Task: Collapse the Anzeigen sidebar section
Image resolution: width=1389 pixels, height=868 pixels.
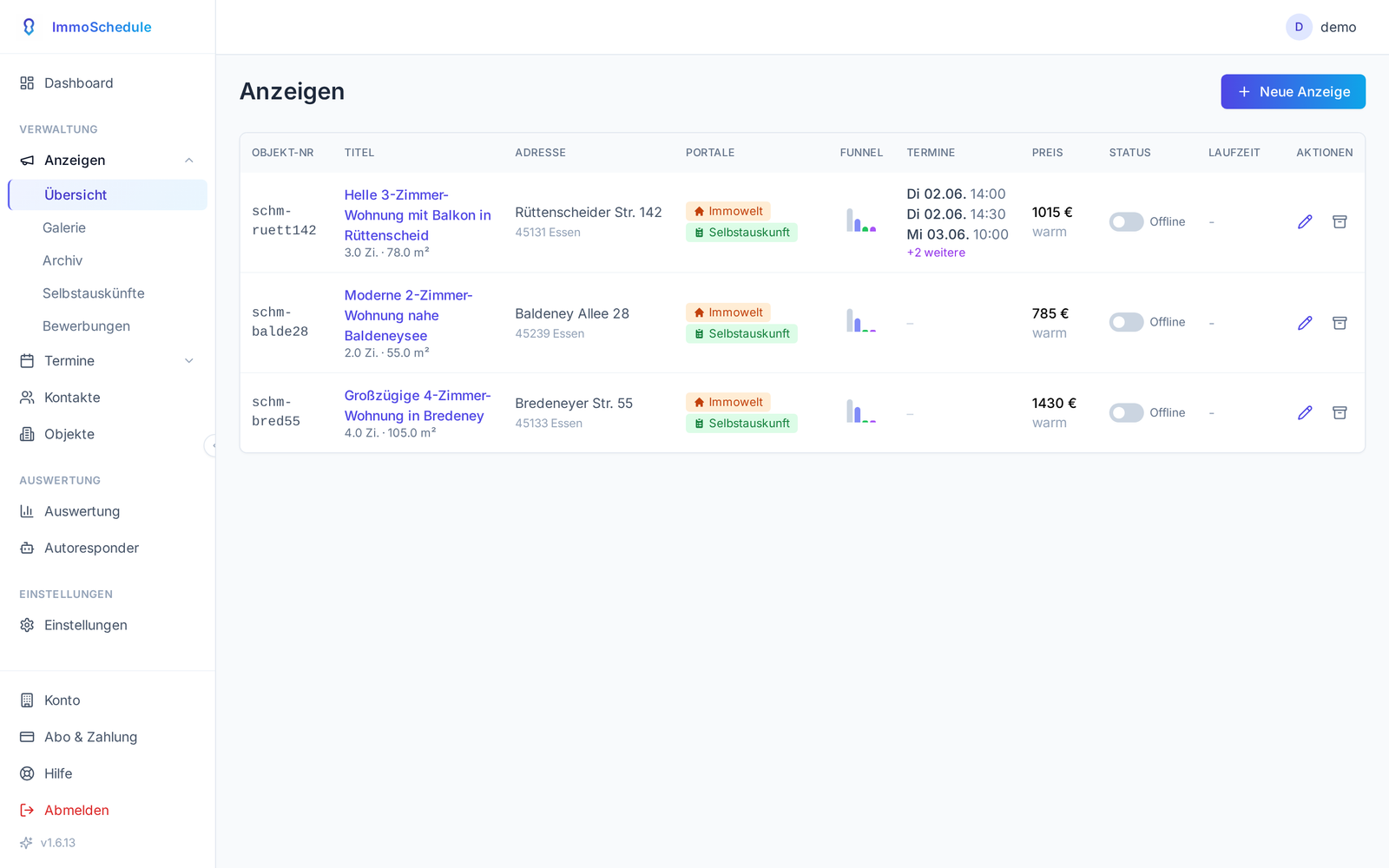Action: click(188, 161)
